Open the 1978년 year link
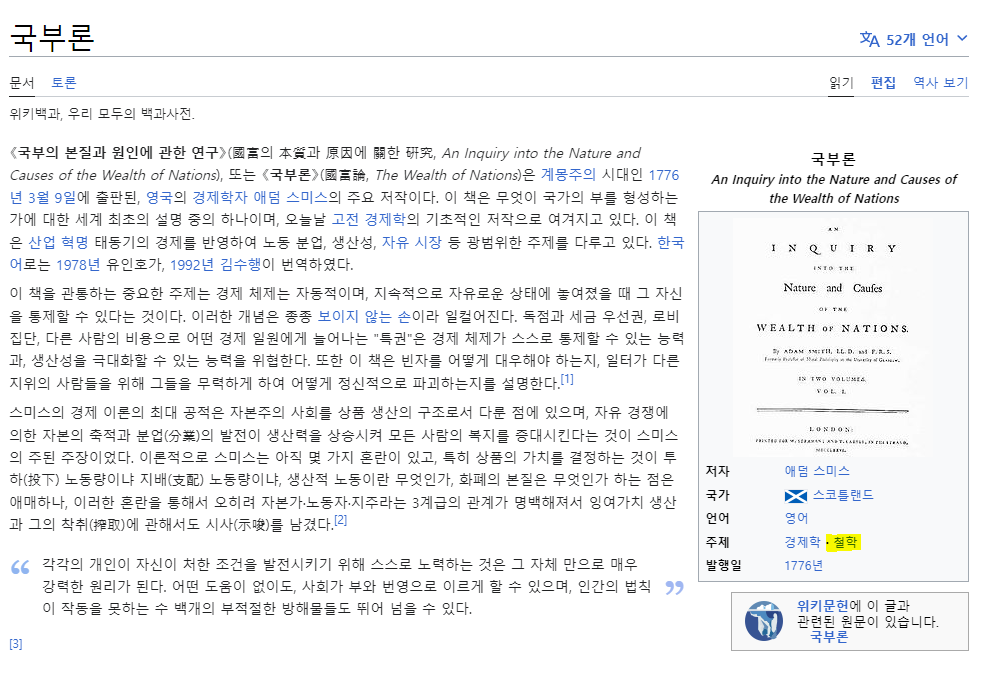This screenshot has width=1008, height=683. coord(78,265)
